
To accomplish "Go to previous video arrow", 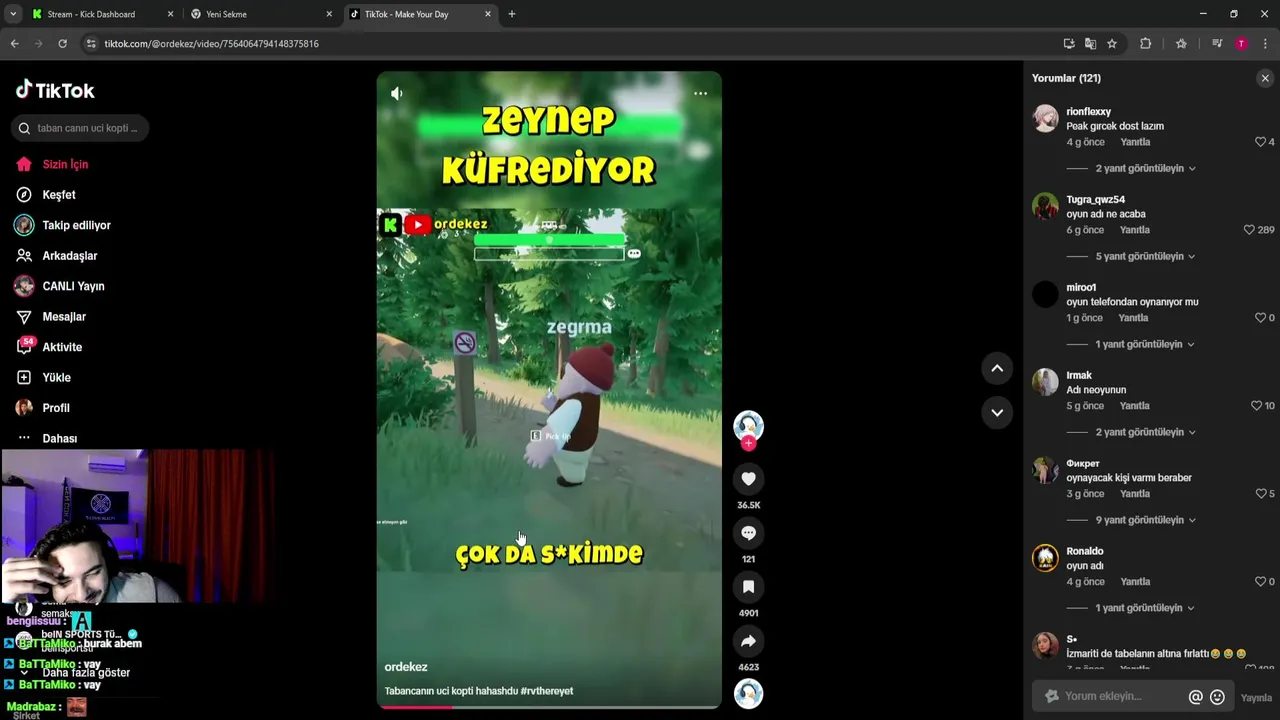I will [997, 368].
